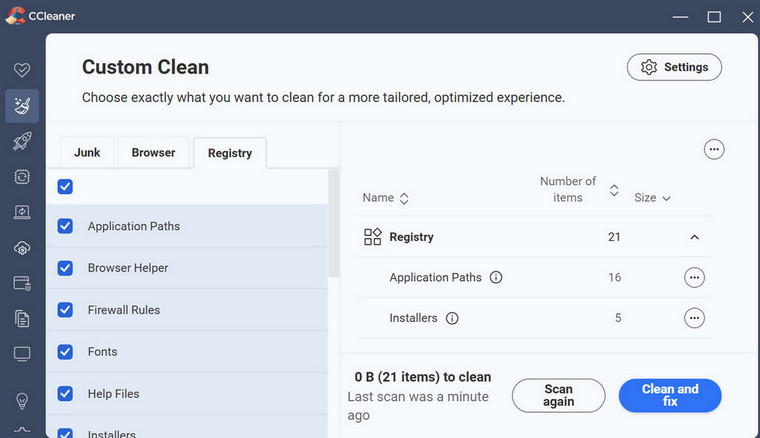Click info icon next to Installers
This screenshot has height=438, width=760.
coord(452,318)
